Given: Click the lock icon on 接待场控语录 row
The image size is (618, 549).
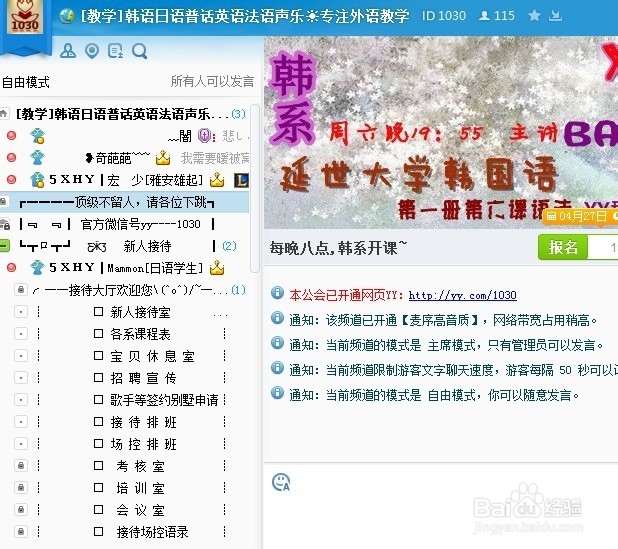Looking at the screenshot, I should [x=21, y=532].
